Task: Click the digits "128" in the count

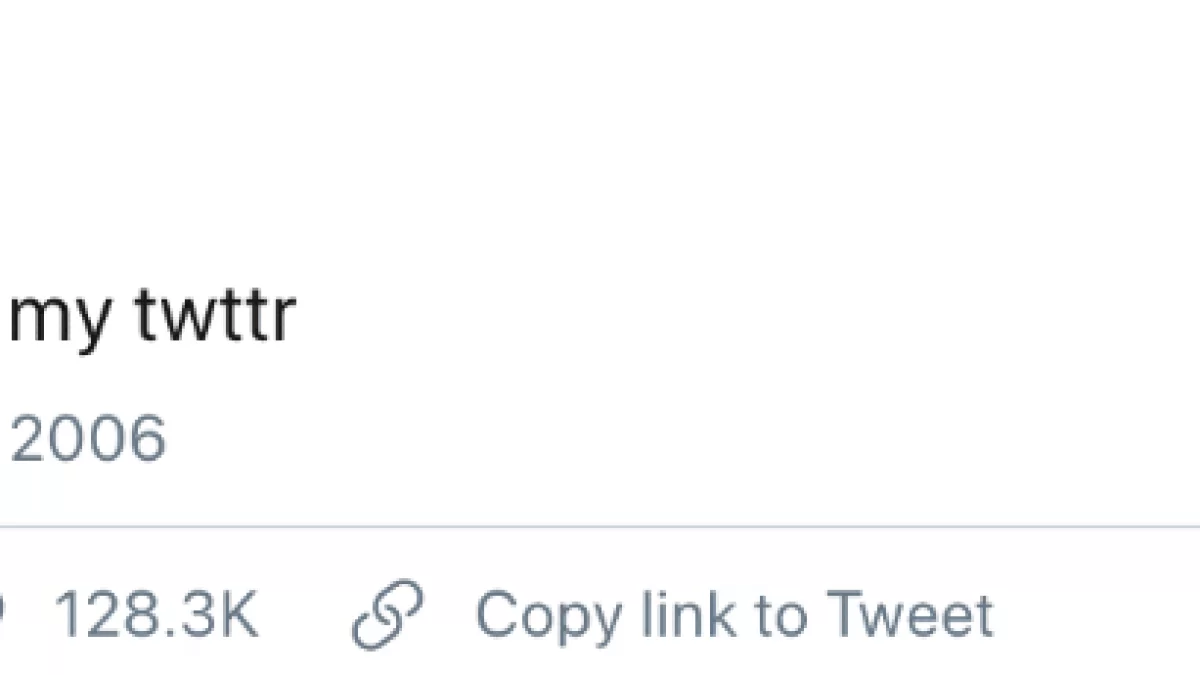Action: 107,615
